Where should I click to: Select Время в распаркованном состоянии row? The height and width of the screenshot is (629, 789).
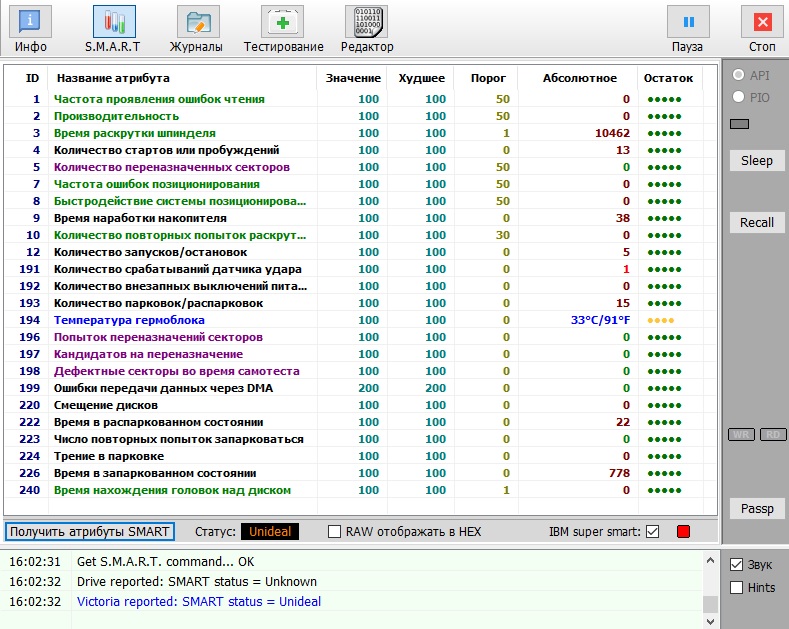coord(360,422)
